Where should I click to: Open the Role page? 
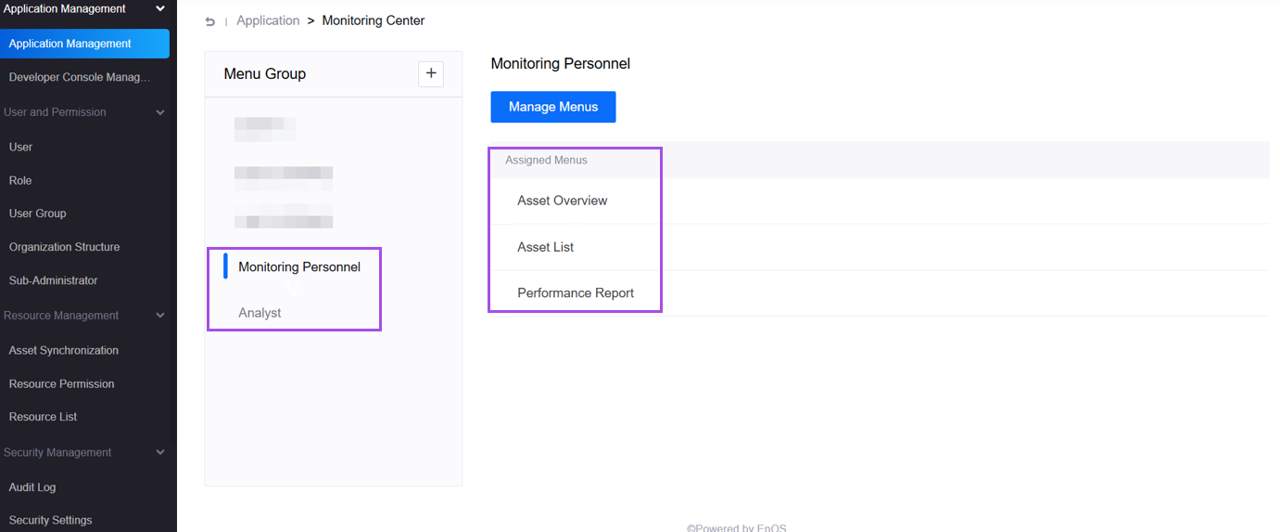click(x=21, y=181)
